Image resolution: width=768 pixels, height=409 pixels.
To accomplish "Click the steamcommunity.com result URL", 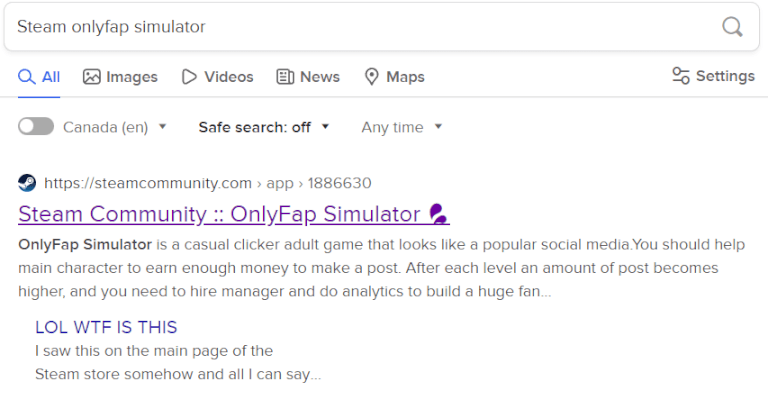I will click(x=208, y=183).
